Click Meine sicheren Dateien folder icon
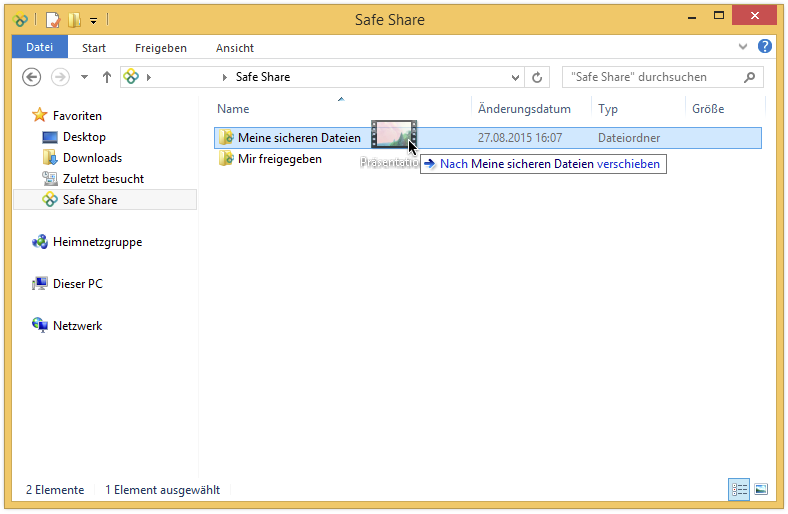Screen dimensions: 788x514 (226, 137)
